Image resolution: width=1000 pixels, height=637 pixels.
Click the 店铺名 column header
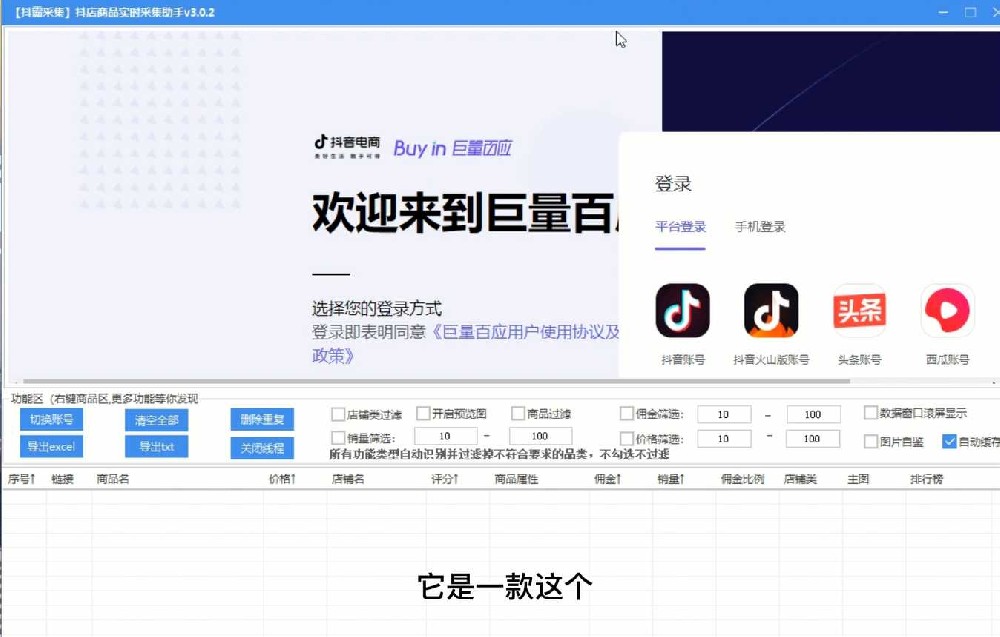click(348, 479)
